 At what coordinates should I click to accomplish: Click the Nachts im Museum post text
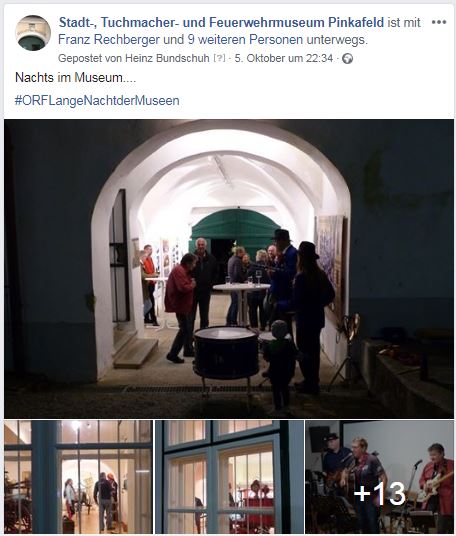tap(76, 78)
